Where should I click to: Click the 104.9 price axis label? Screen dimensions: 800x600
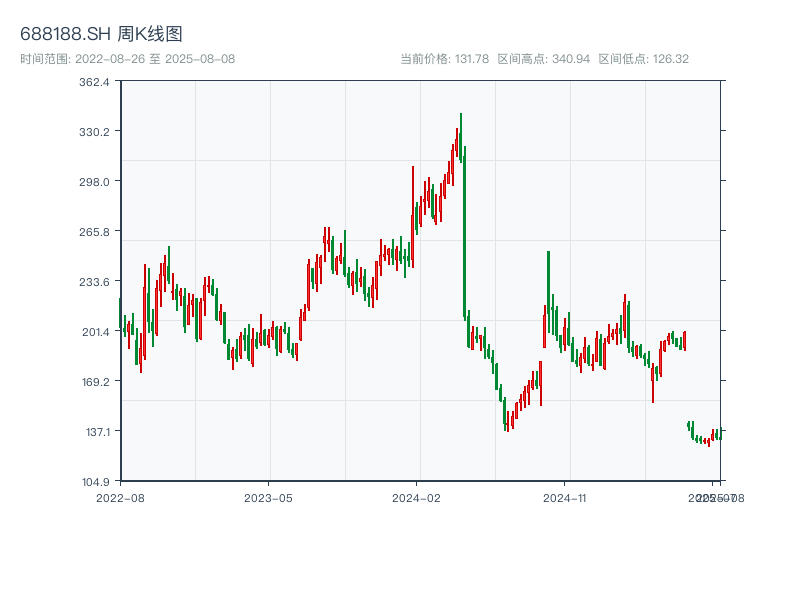coord(93,482)
